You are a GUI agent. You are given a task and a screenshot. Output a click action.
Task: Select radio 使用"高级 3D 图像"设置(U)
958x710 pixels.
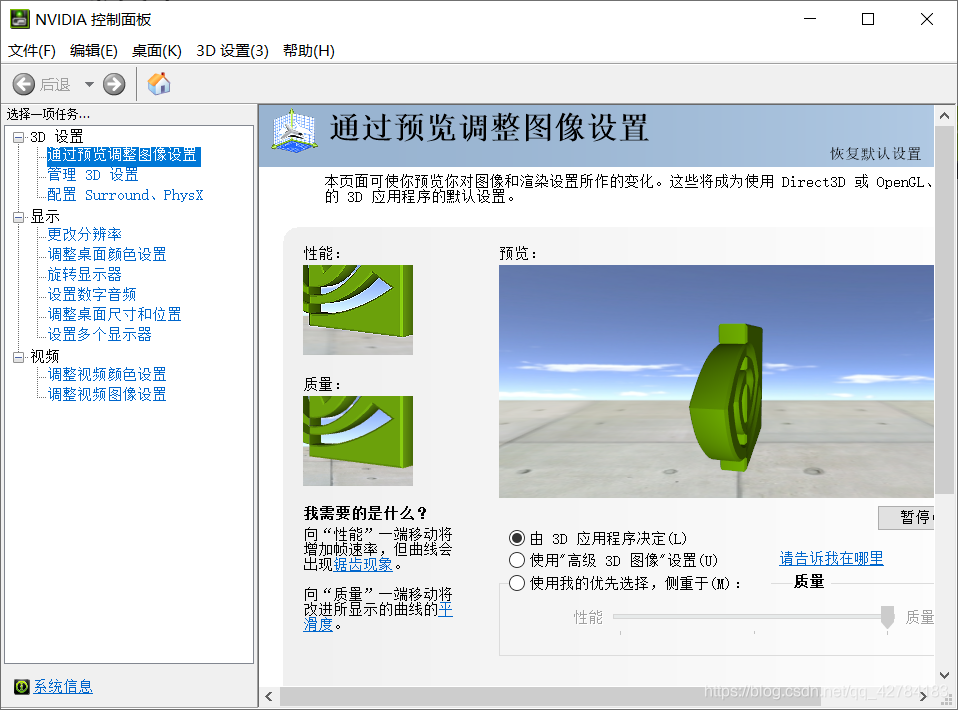point(517,560)
